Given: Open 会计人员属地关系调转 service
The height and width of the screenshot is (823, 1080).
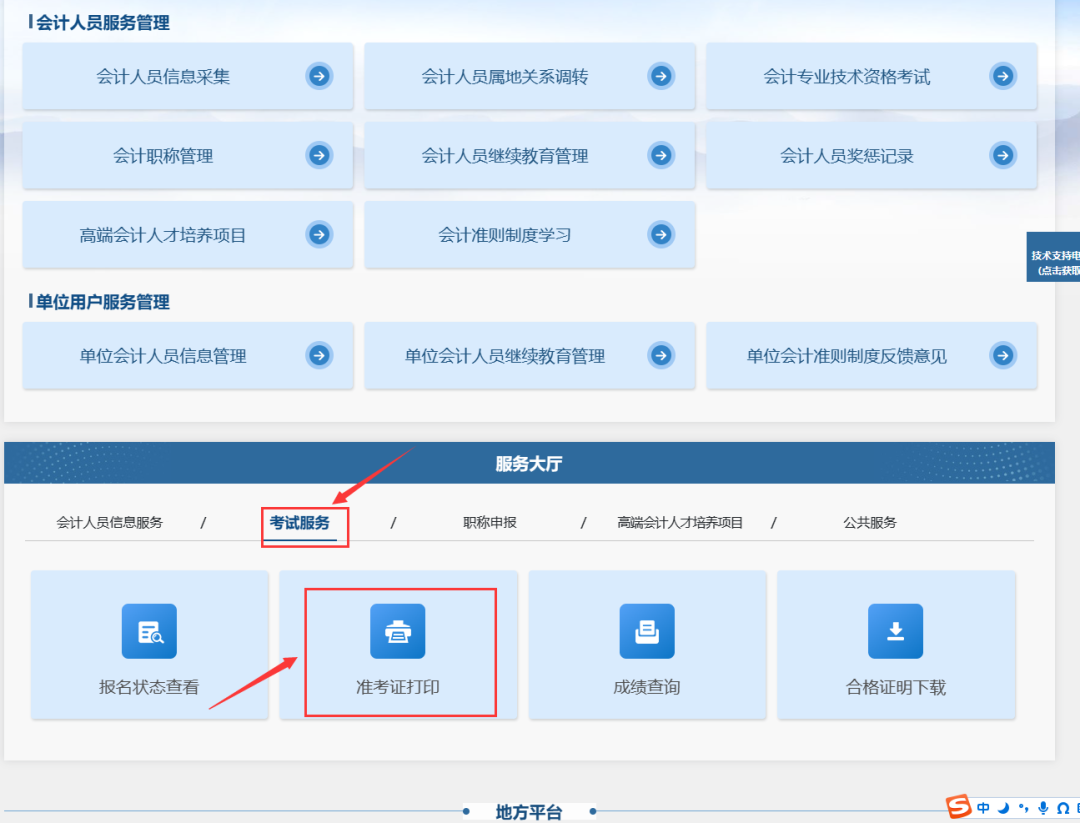Looking at the screenshot, I should 530,76.
